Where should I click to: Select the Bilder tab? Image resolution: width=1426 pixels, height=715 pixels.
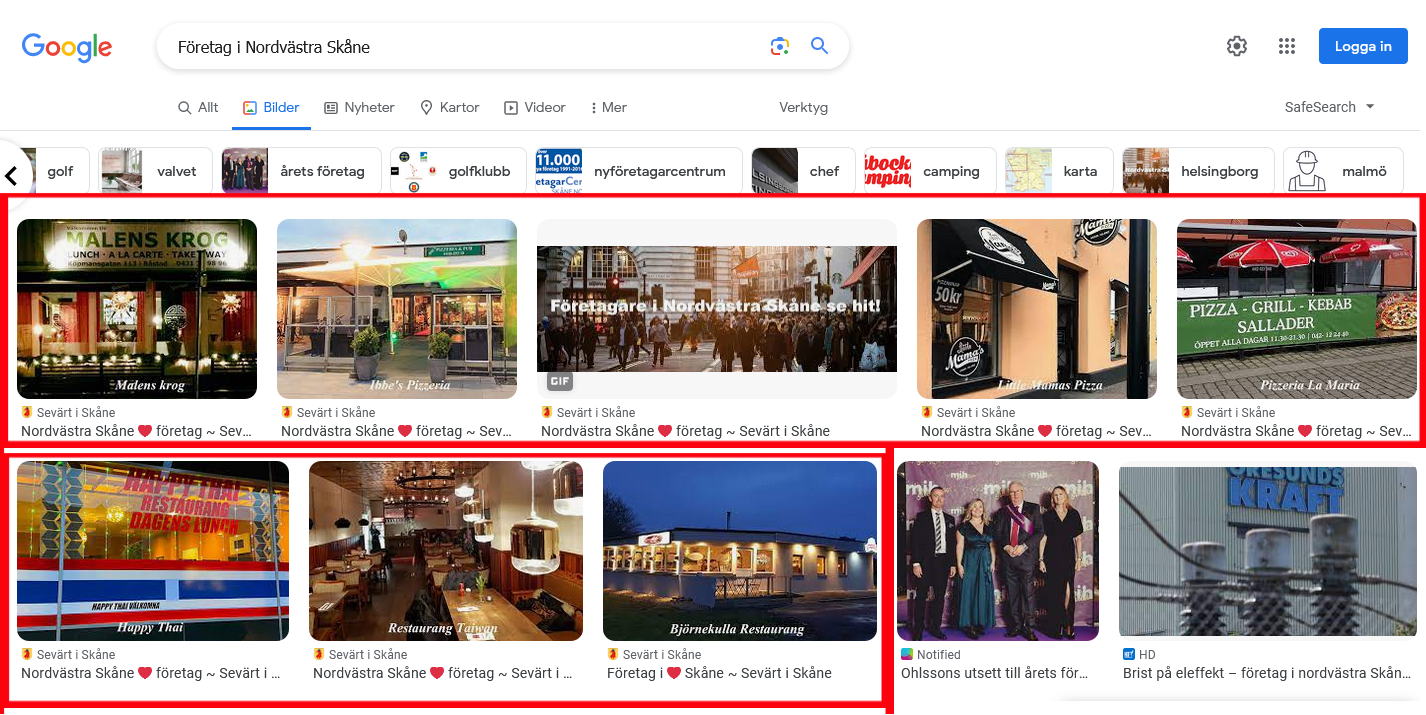point(271,107)
